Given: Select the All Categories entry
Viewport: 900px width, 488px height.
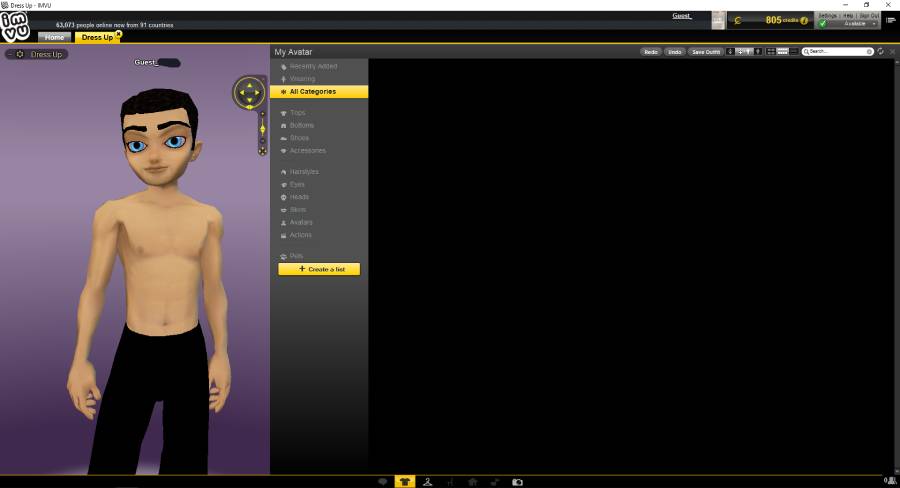Looking at the screenshot, I should pyautogui.click(x=319, y=92).
